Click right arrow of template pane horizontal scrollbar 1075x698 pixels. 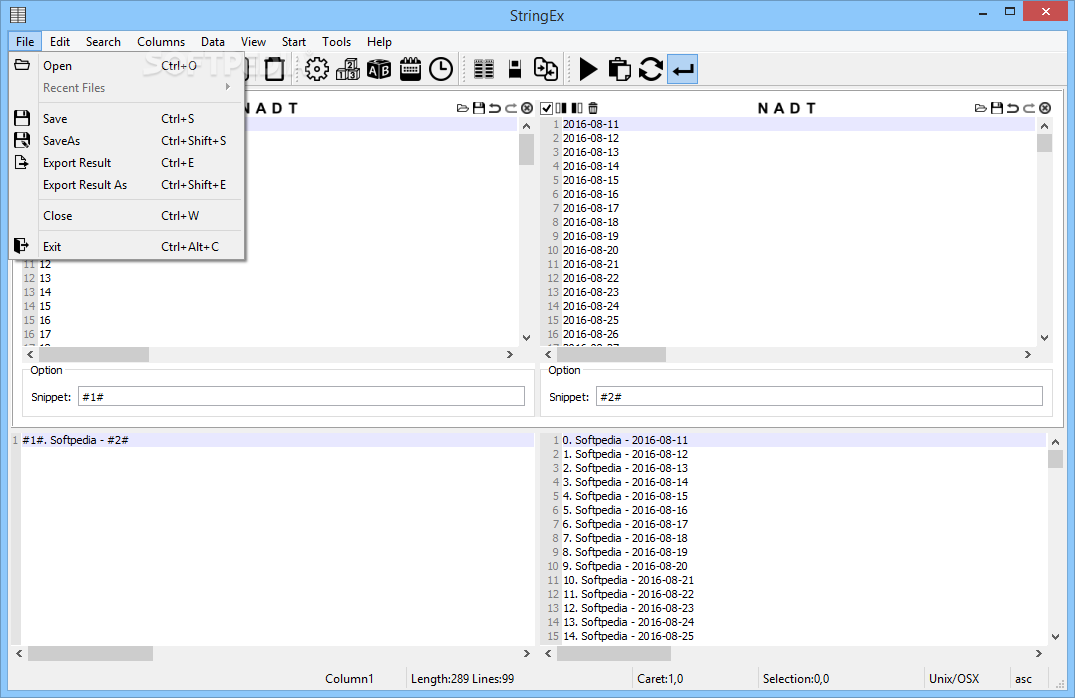527,653
